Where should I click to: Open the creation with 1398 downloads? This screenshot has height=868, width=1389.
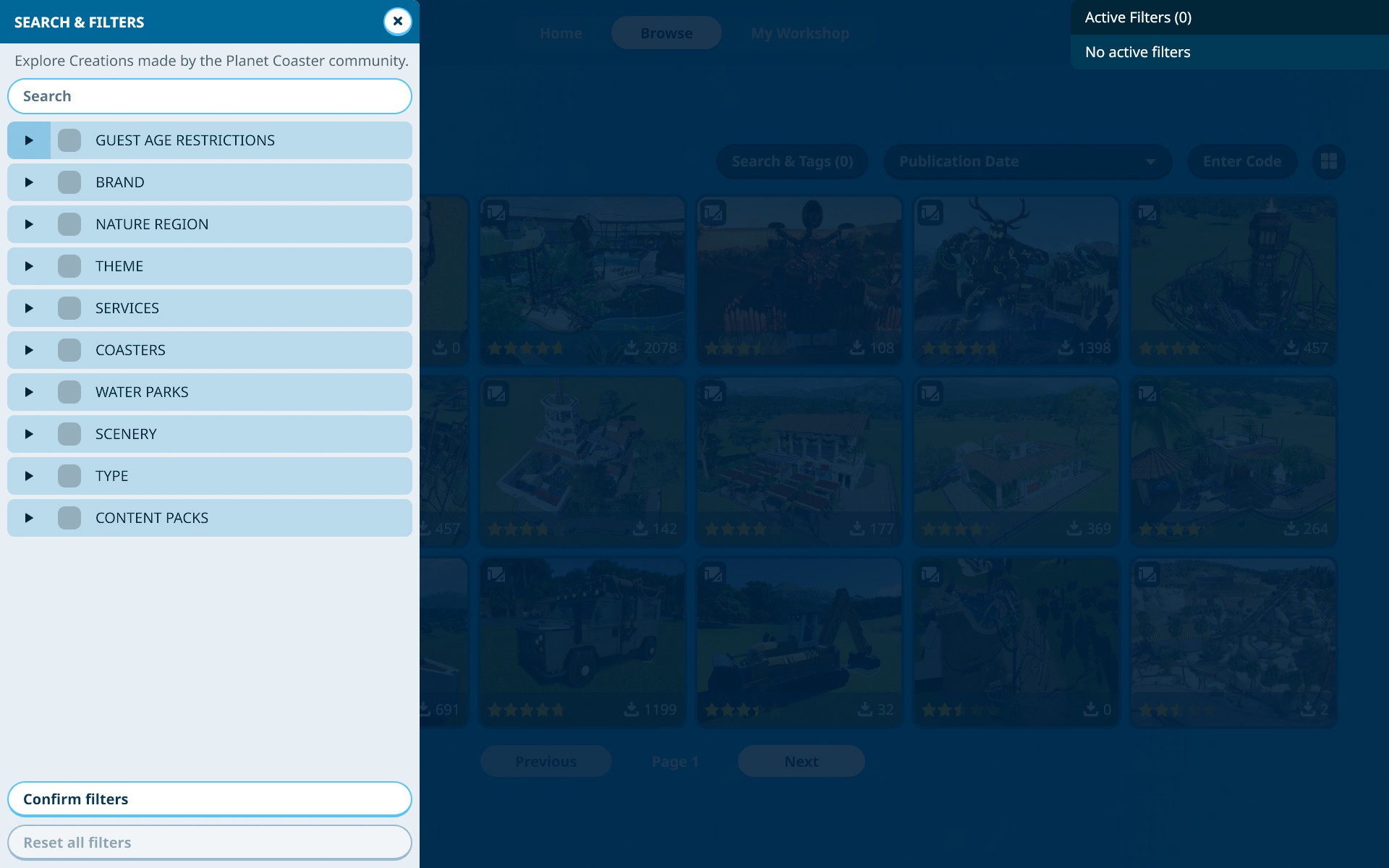pos(1016,281)
